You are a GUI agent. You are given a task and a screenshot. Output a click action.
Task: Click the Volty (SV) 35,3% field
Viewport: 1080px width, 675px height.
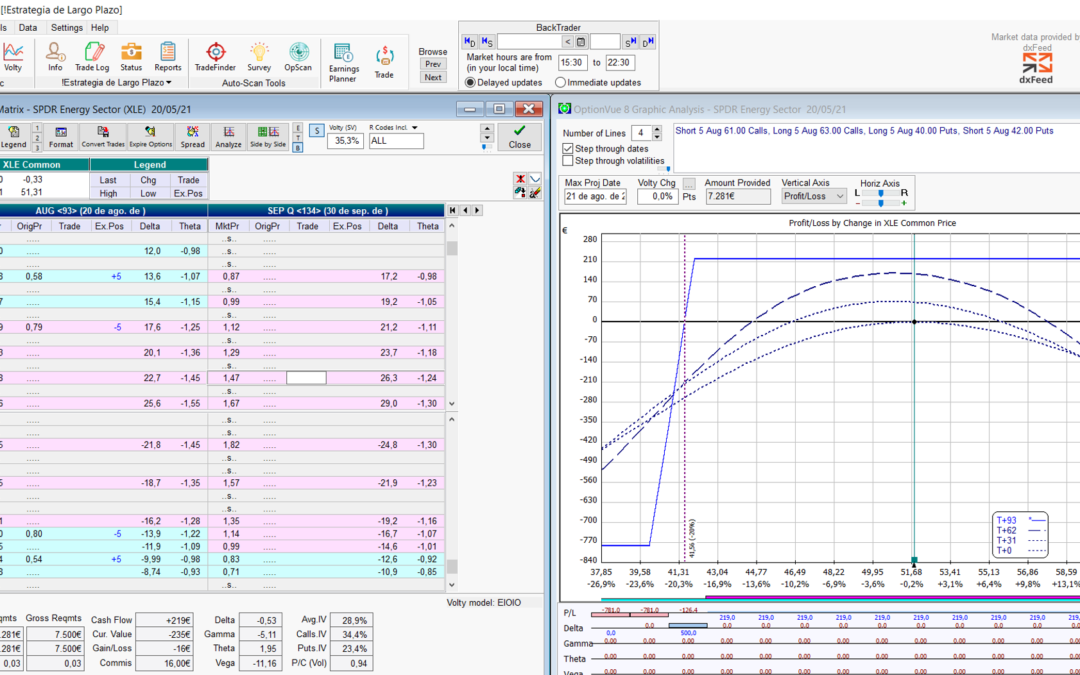pos(345,141)
